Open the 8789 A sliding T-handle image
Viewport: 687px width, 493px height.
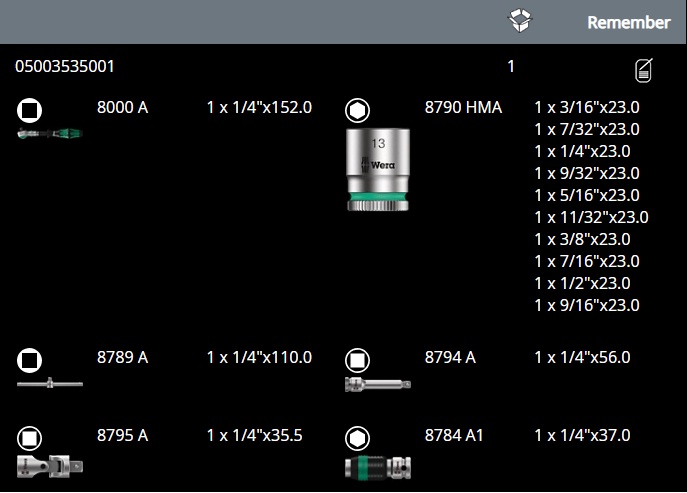coord(49,383)
